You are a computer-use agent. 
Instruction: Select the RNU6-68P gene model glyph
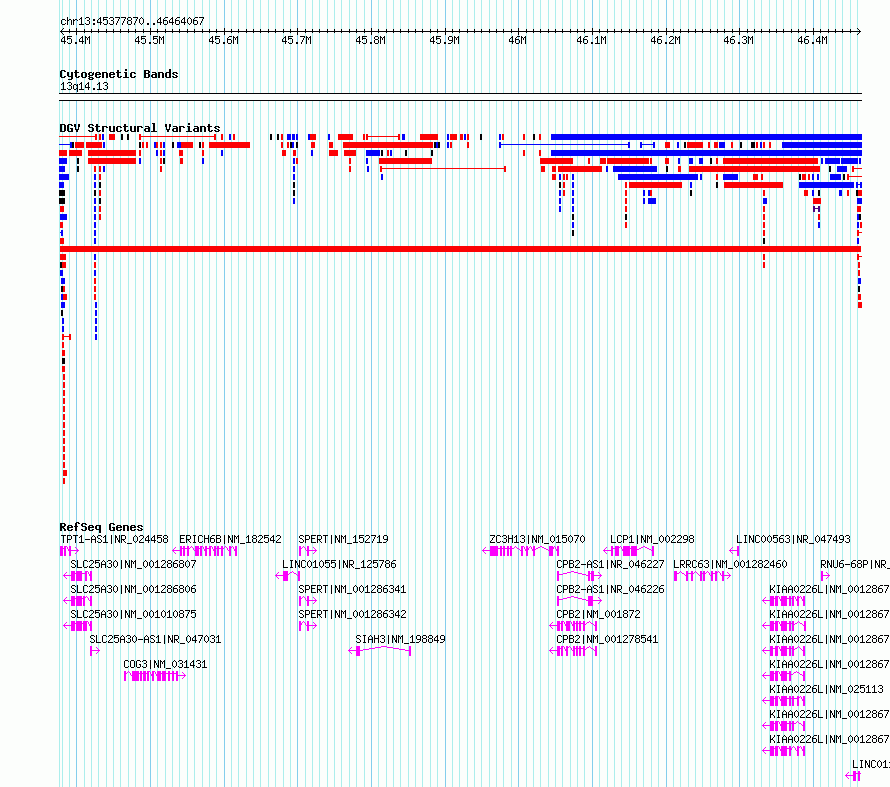pos(825,576)
